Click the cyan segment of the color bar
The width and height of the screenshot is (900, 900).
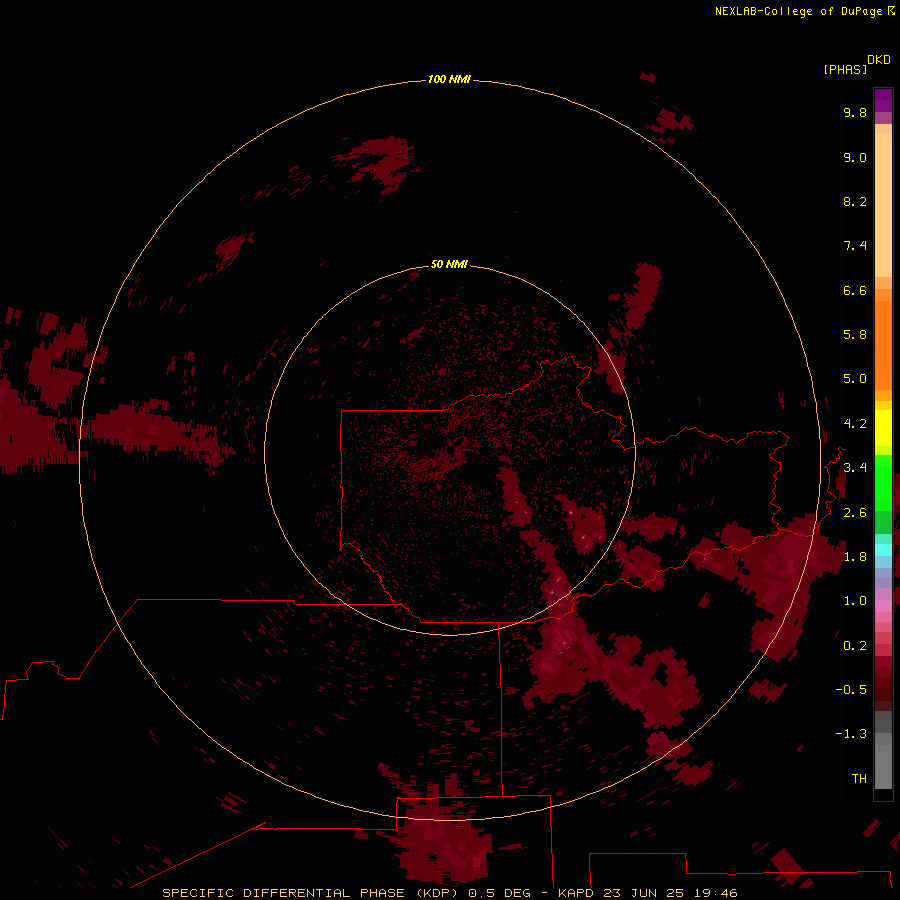tap(883, 549)
